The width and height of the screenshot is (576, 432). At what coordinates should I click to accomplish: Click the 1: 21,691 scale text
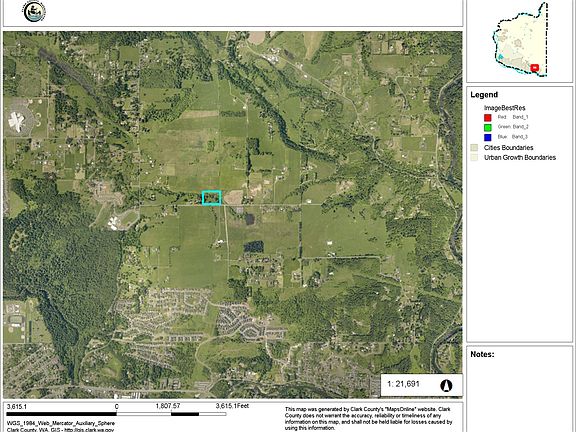(x=403, y=384)
